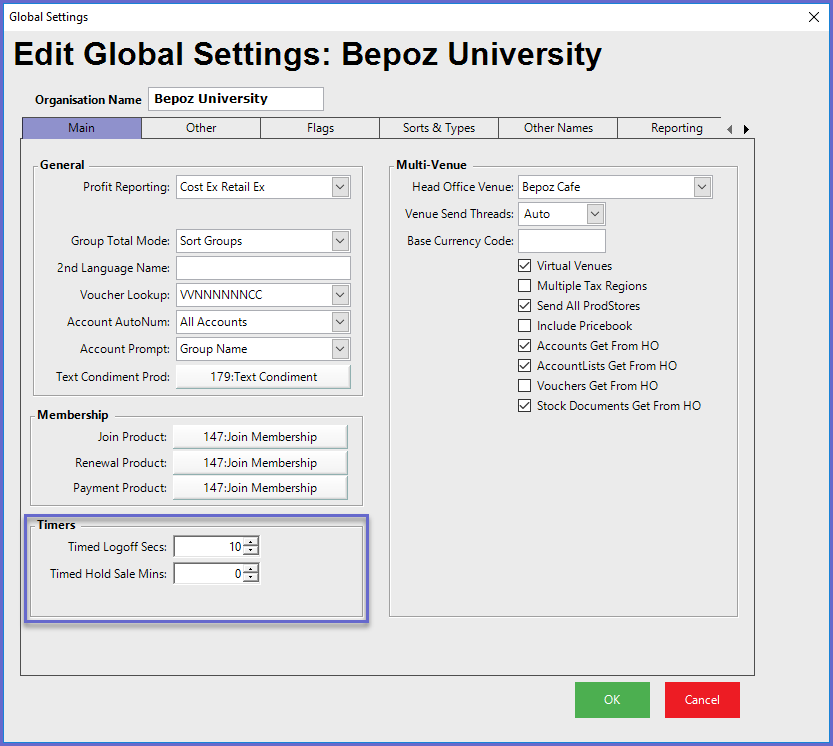Open the Profit Reporting dropdown
Image resolution: width=833 pixels, height=746 pixels.
coord(340,187)
